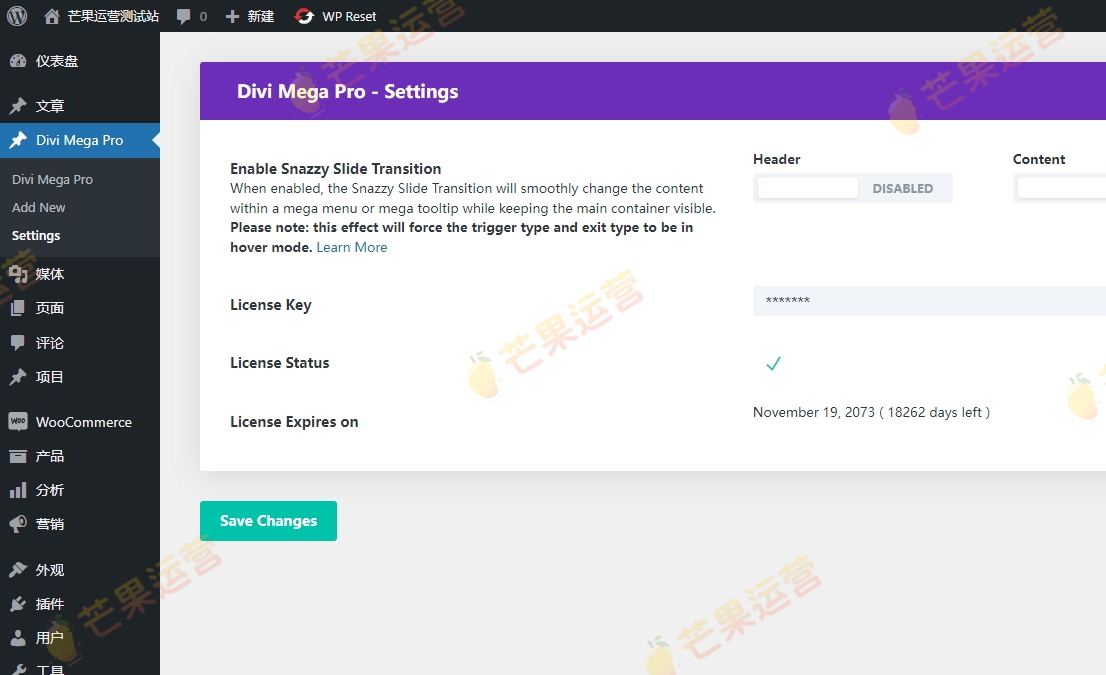The height and width of the screenshot is (675, 1106).
Task: Click the 插件 plugins icon
Action: (x=17, y=604)
